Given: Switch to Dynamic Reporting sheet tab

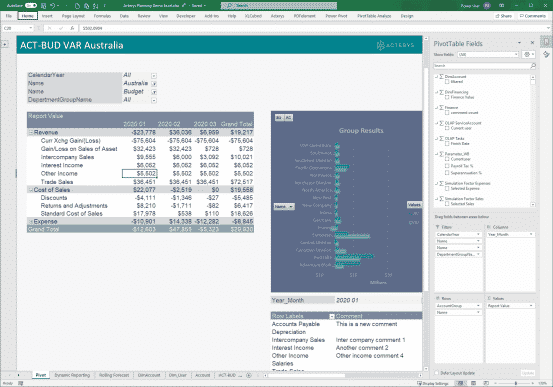Looking at the screenshot, I should [x=72, y=375].
